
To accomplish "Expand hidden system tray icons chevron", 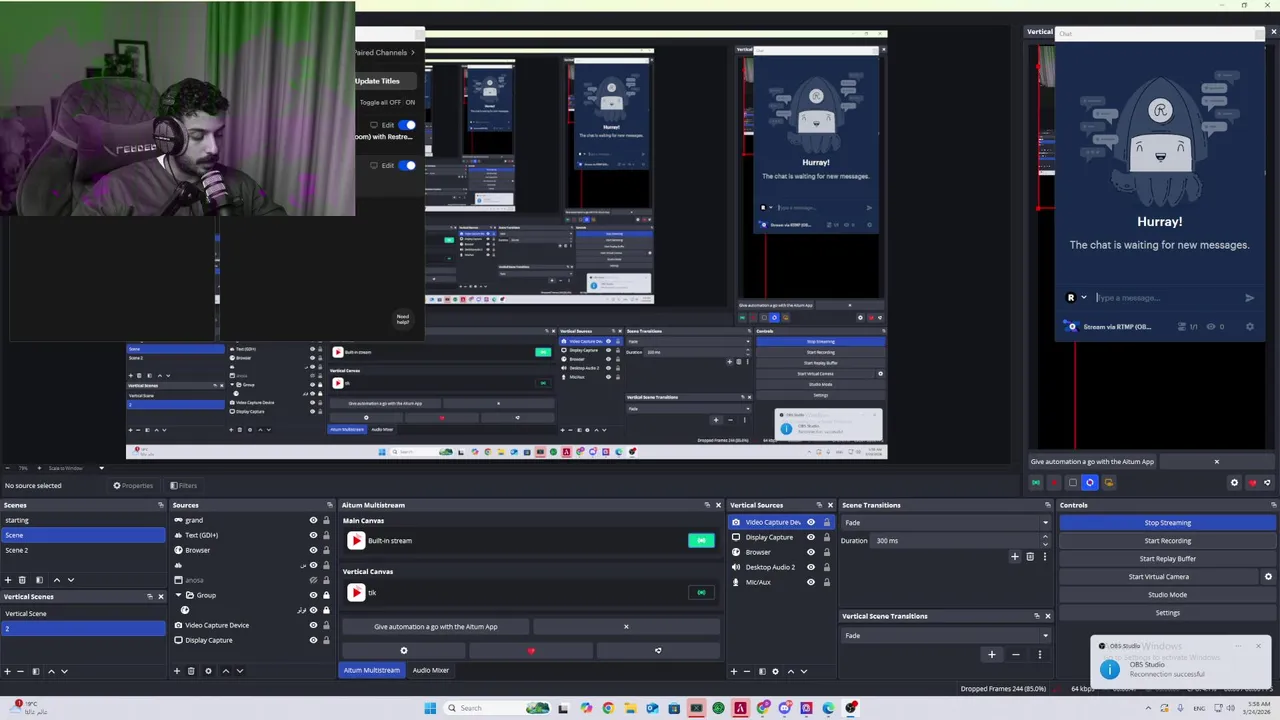I will 1148,708.
